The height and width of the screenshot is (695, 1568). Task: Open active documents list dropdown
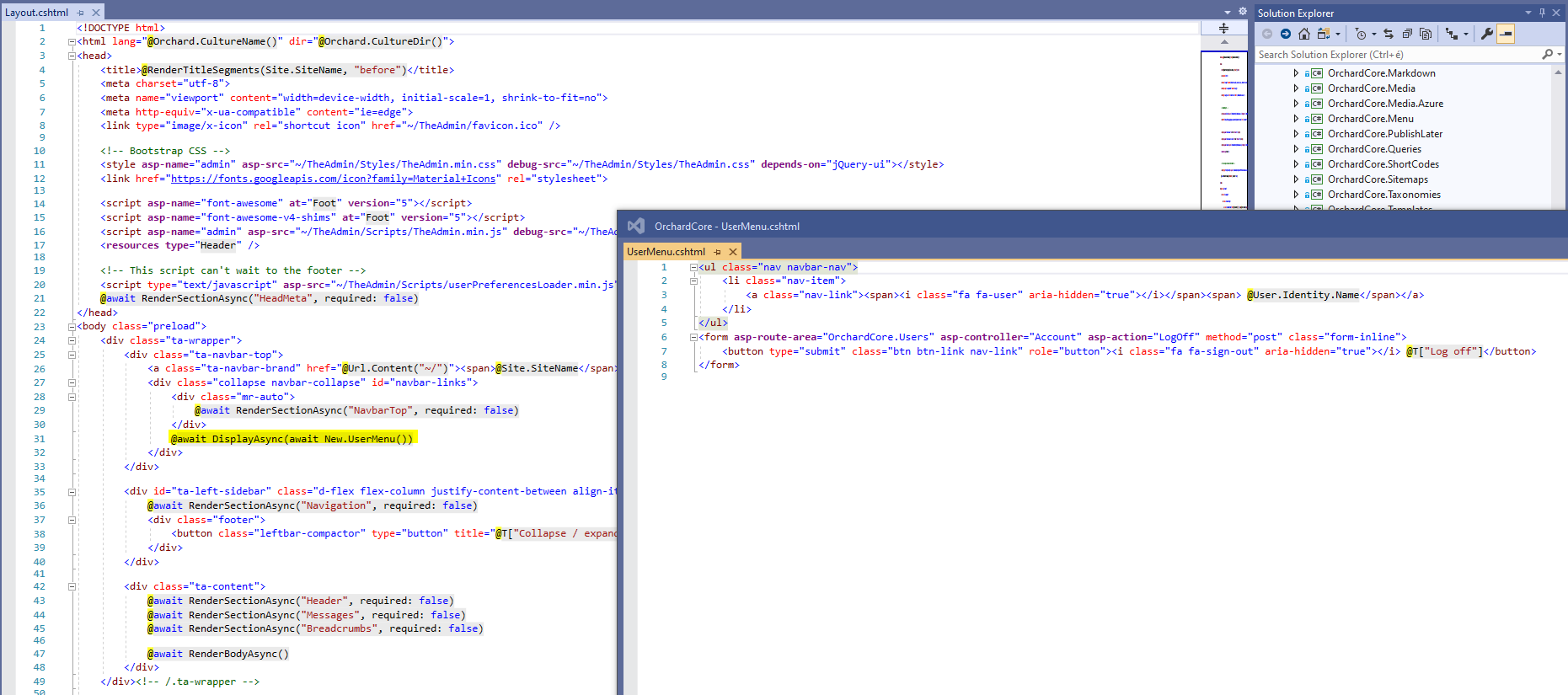tap(1228, 12)
